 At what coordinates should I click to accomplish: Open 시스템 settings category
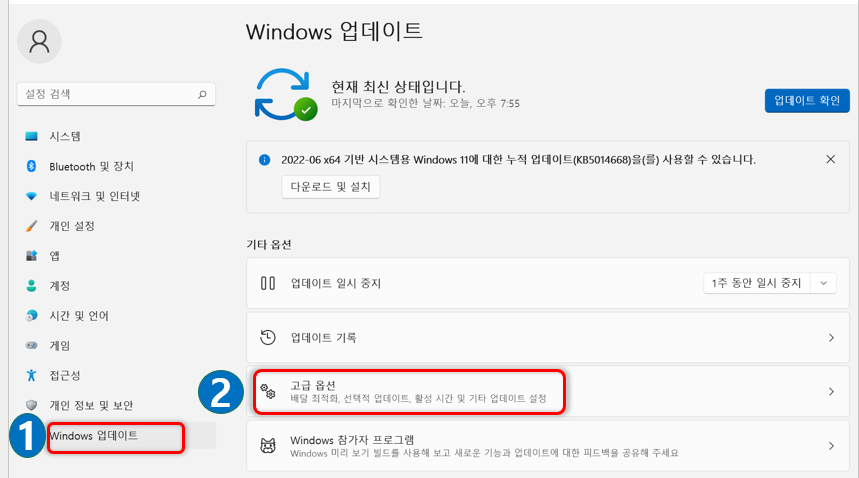click(x=116, y=136)
